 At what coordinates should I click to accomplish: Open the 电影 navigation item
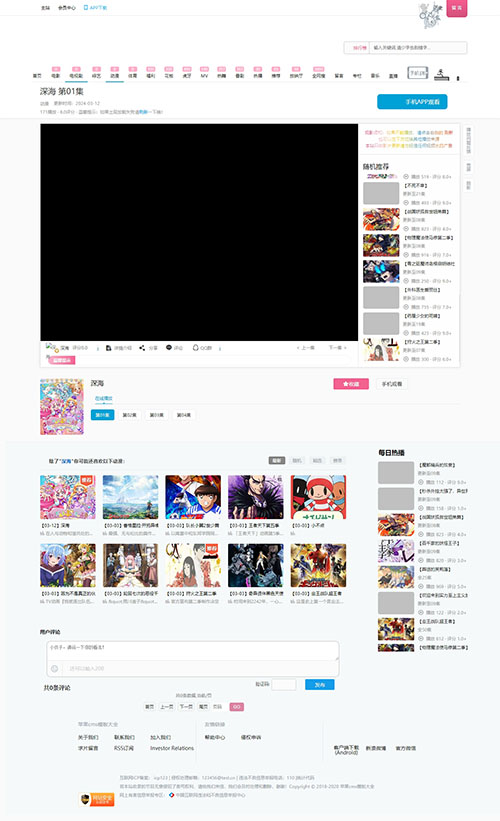(x=55, y=76)
